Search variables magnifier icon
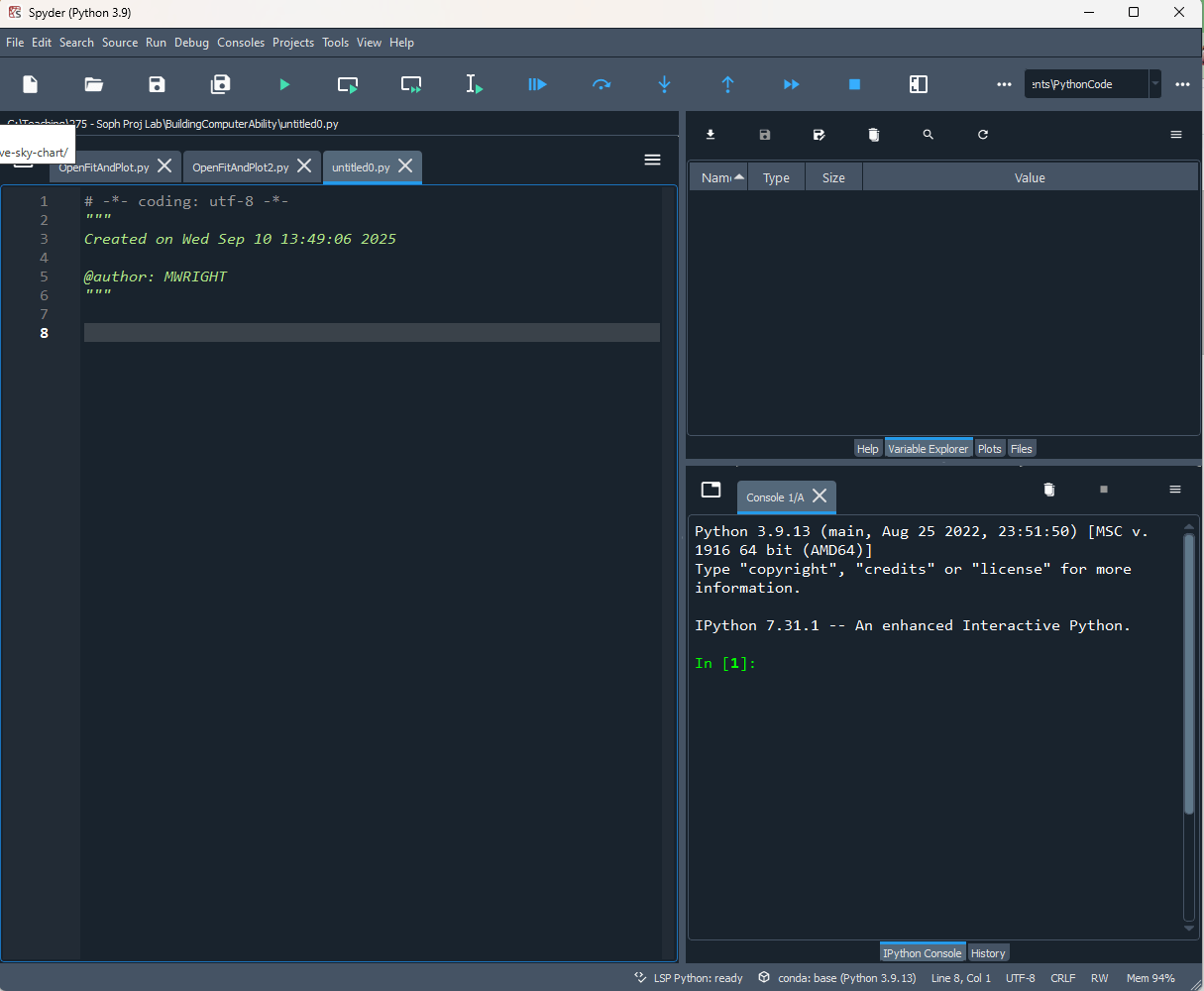 tap(929, 135)
